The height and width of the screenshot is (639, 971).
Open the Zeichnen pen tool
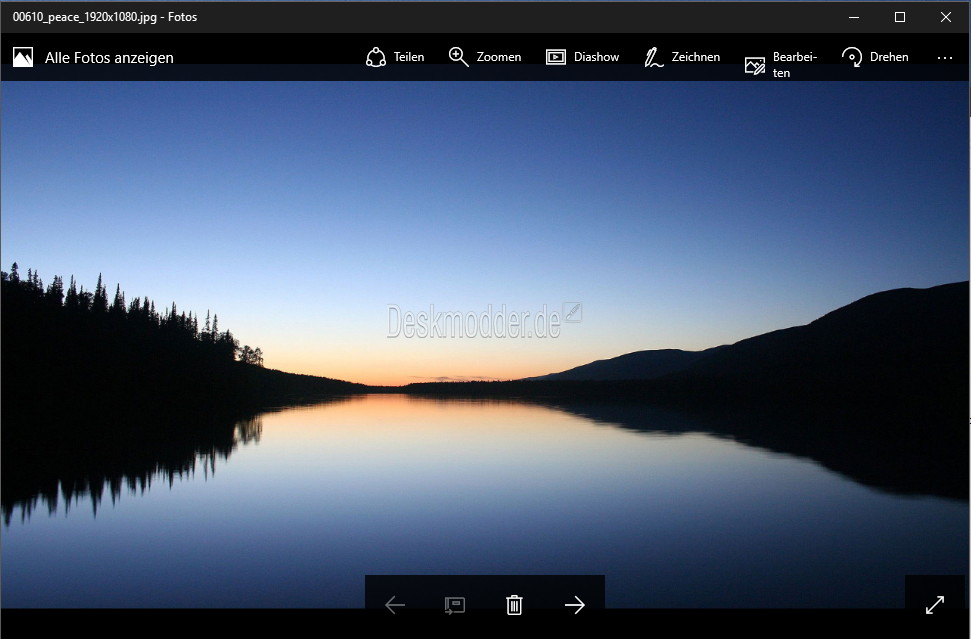653,57
